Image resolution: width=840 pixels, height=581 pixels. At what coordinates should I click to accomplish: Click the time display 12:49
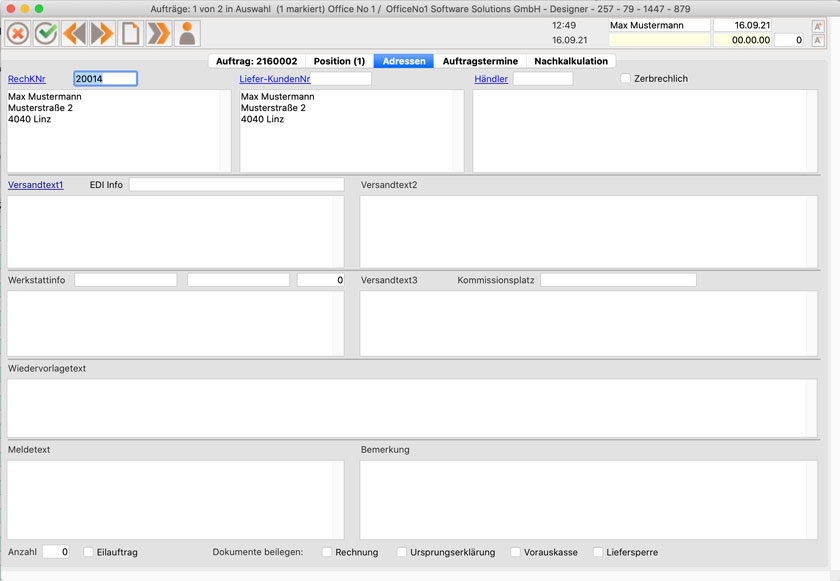(x=564, y=25)
